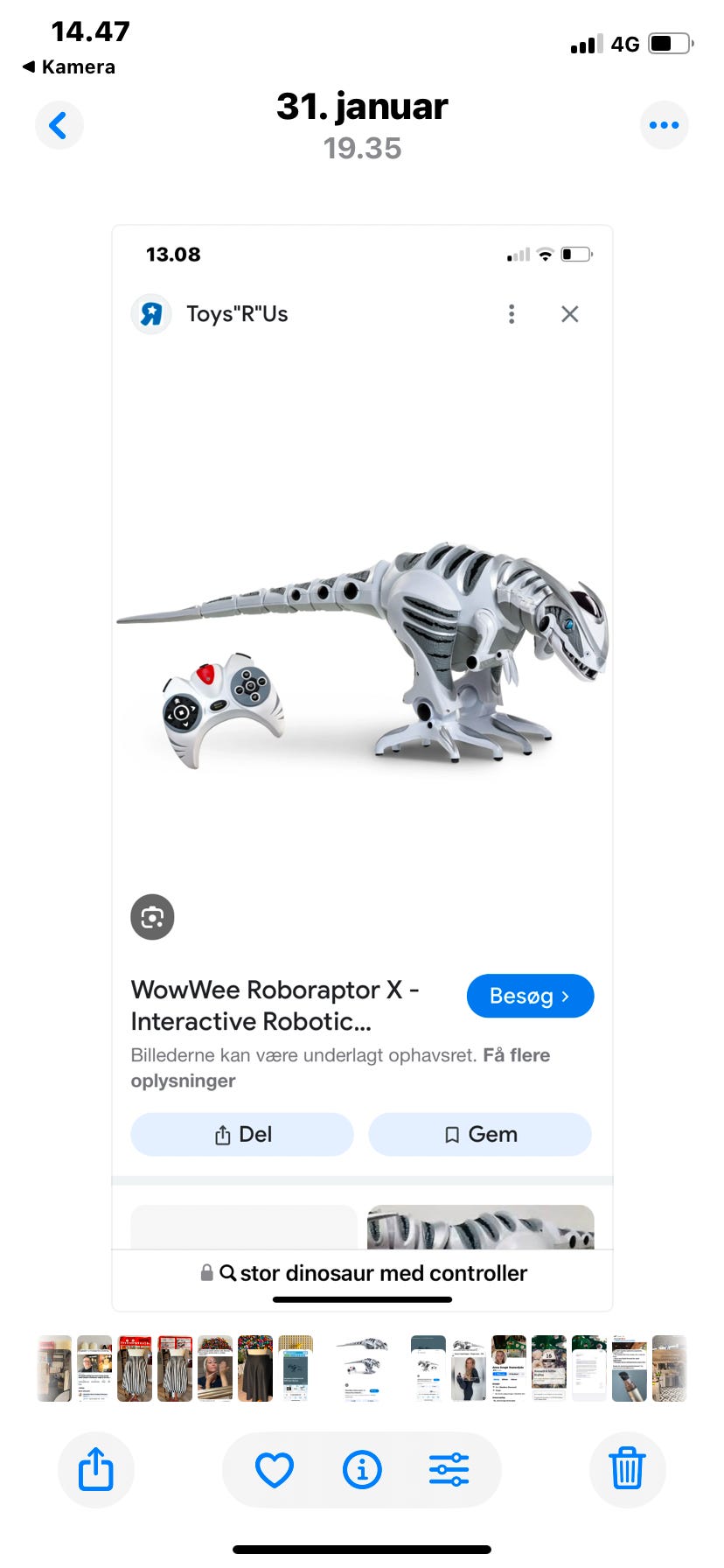Close the Toys"R"Us image panel
The width and height of the screenshot is (724, 1568).
pos(570,314)
